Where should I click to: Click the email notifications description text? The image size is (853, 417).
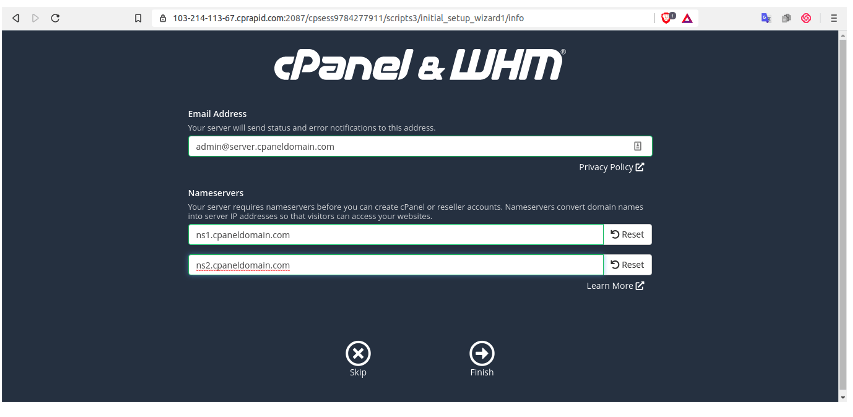tap(312, 128)
